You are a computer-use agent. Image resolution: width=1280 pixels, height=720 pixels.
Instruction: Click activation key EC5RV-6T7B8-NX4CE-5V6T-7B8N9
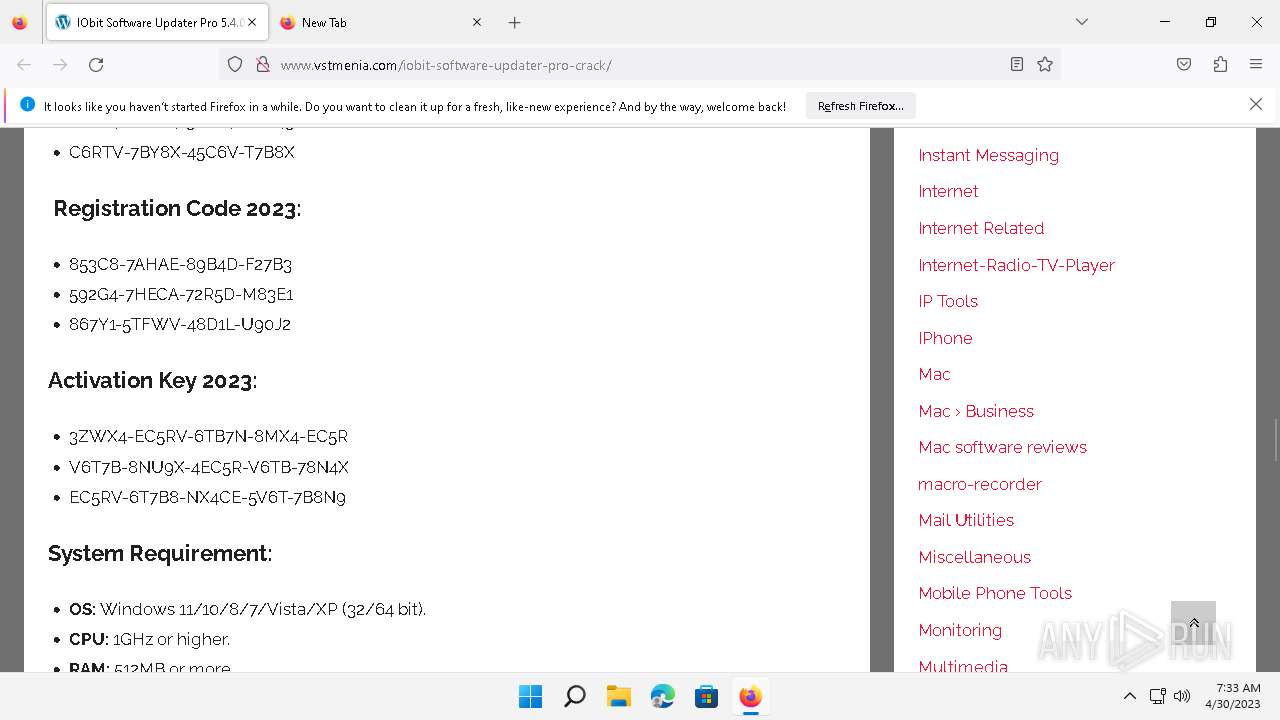coord(207,497)
